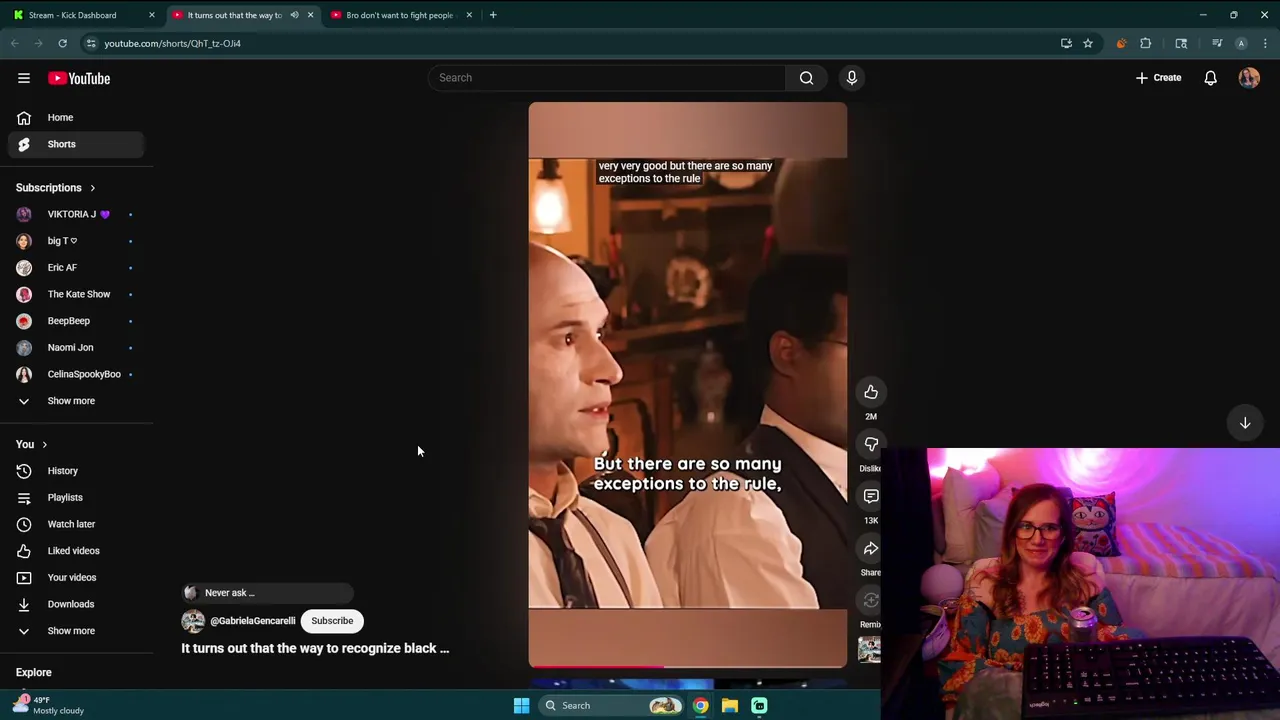The image size is (1280, 720).
Task: Dislike the short with thumbs down
Action: pyautogui.click(x=871, y=444)
